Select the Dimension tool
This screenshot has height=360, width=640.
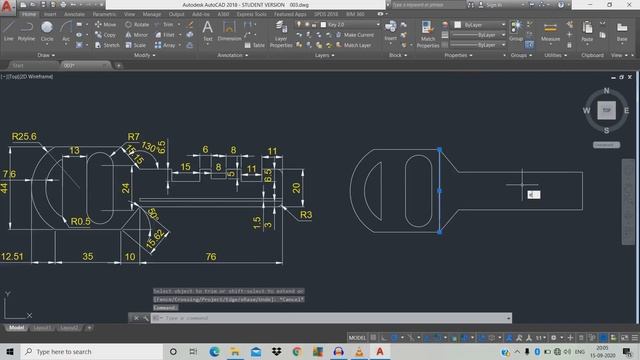tap(229, 31)
